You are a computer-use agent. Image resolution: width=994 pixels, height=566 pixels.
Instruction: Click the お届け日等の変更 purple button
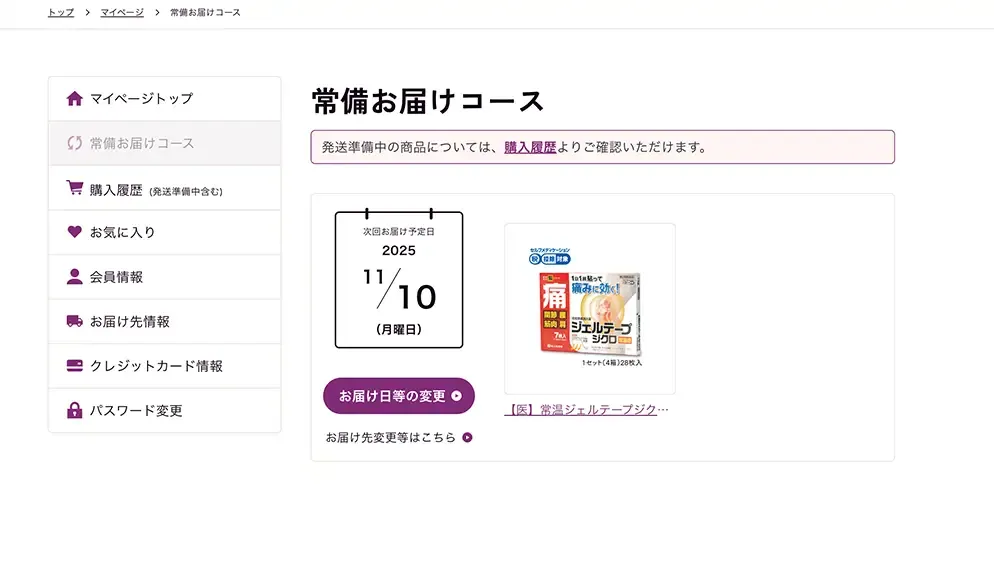[x=399, y=396]
